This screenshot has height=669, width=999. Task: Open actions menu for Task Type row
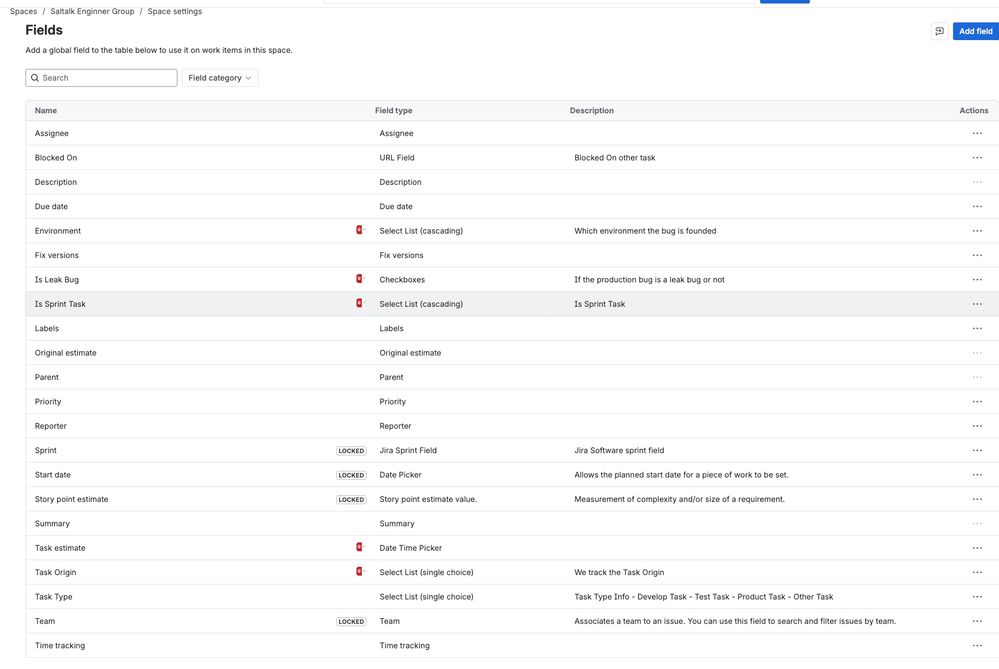click(x=977, y=596)
